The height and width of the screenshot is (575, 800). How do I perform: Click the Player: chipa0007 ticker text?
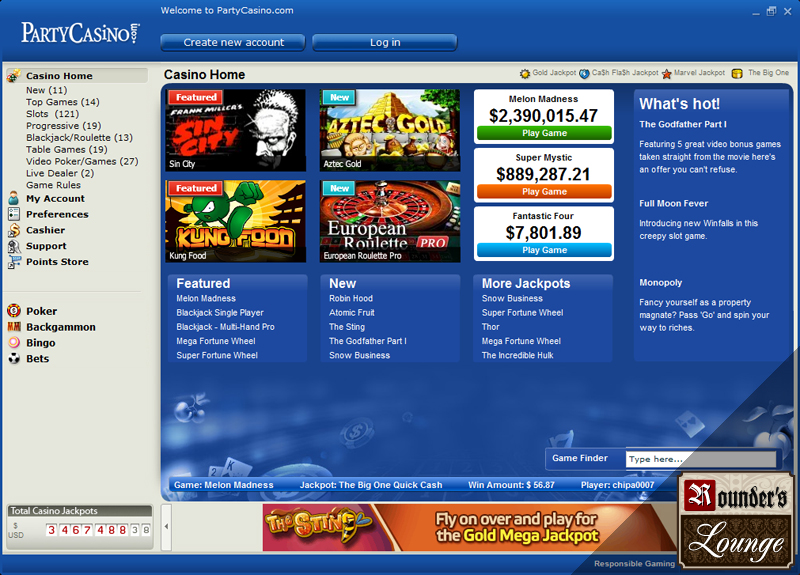point(617,485)
